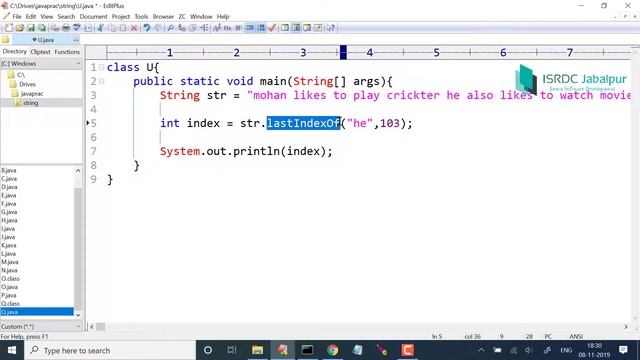The image size is (640, 360).
Task: Click the font settings (A) toolbar icon
Action: coord(217,28)
